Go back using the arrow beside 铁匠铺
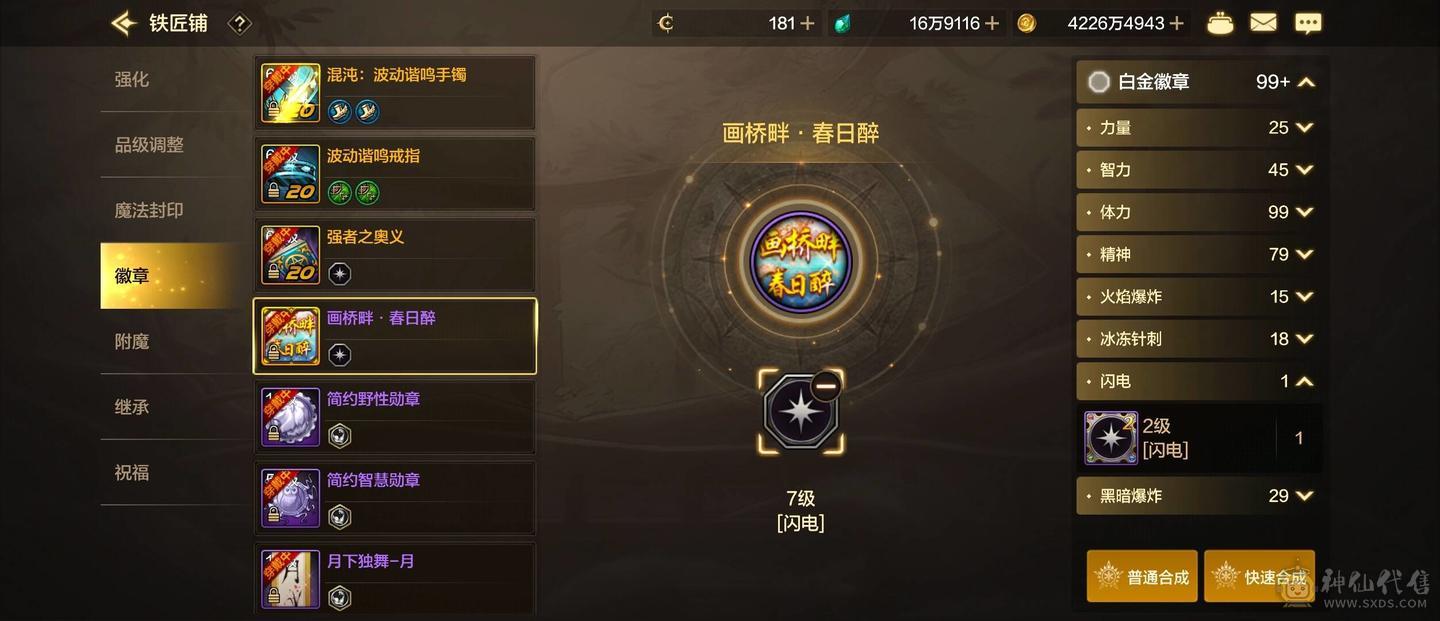This screenshot has height=621, width=1440. point(123,23)
